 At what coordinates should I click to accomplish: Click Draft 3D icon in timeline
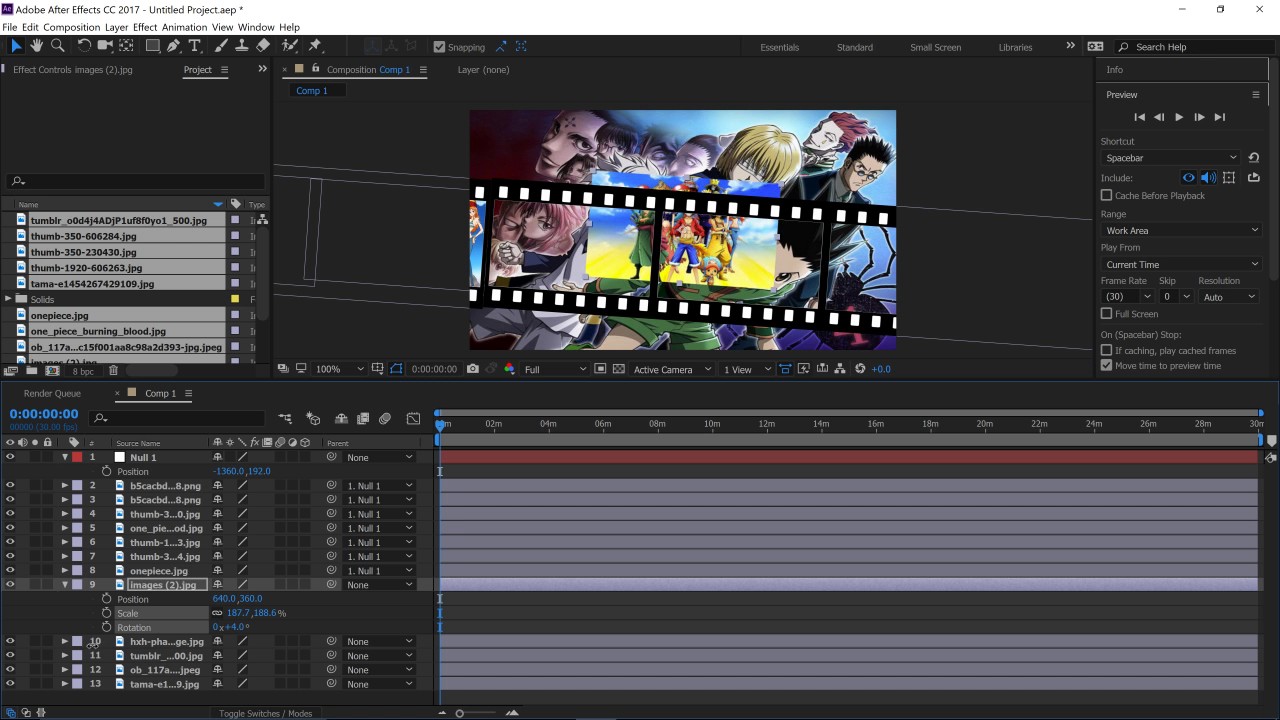click(x=313, y=419)
